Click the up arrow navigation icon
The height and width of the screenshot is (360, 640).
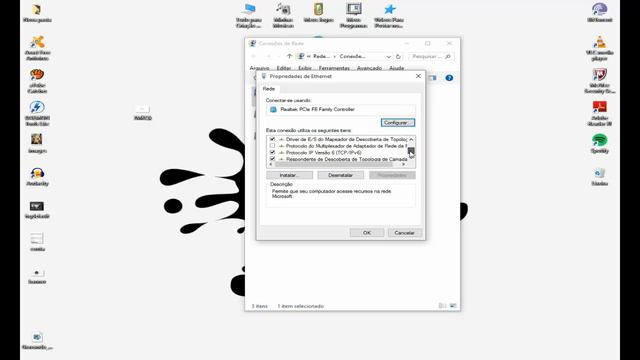pos(289,56)
